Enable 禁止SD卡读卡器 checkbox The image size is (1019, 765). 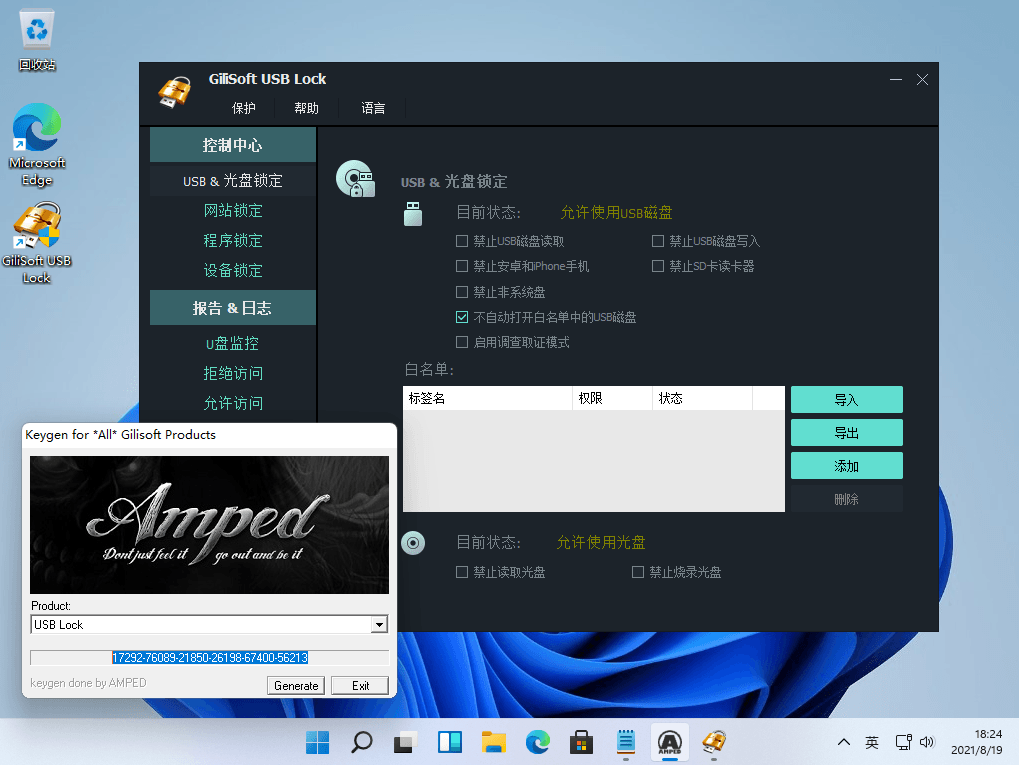click(658, 266)
